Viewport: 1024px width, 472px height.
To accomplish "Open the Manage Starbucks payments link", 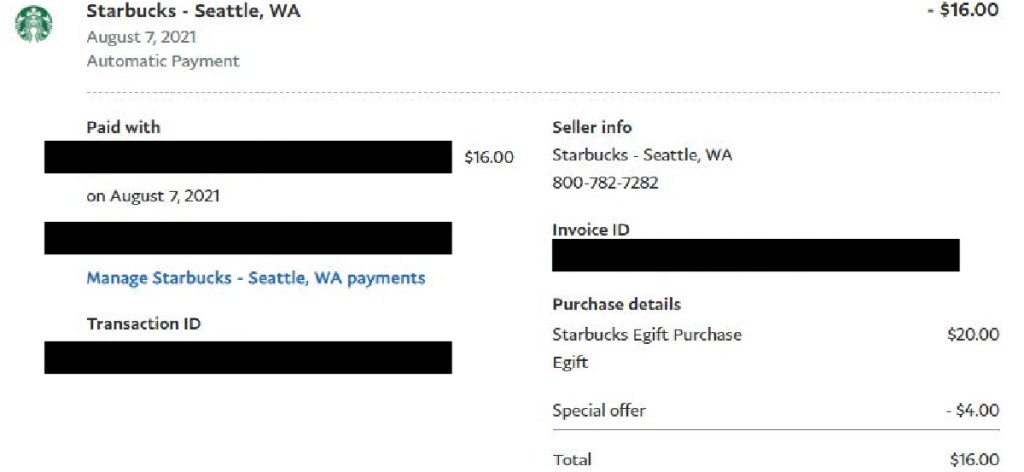I will coord(255,278).
